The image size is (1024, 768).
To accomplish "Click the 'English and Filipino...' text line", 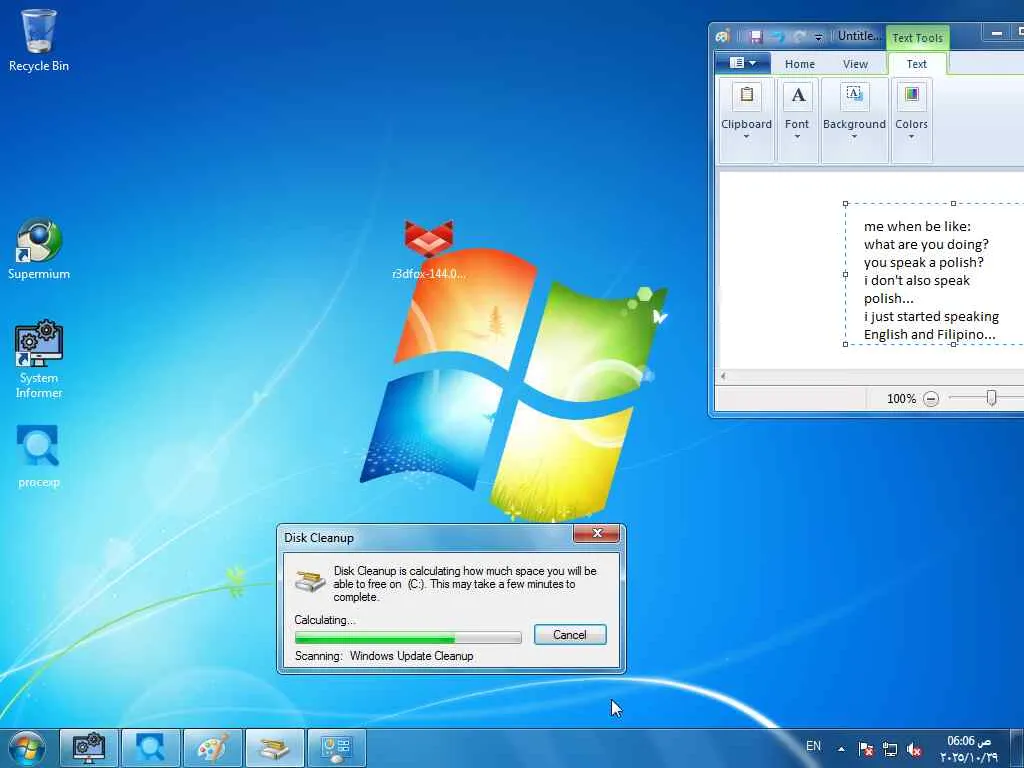I will coord(929,334).
